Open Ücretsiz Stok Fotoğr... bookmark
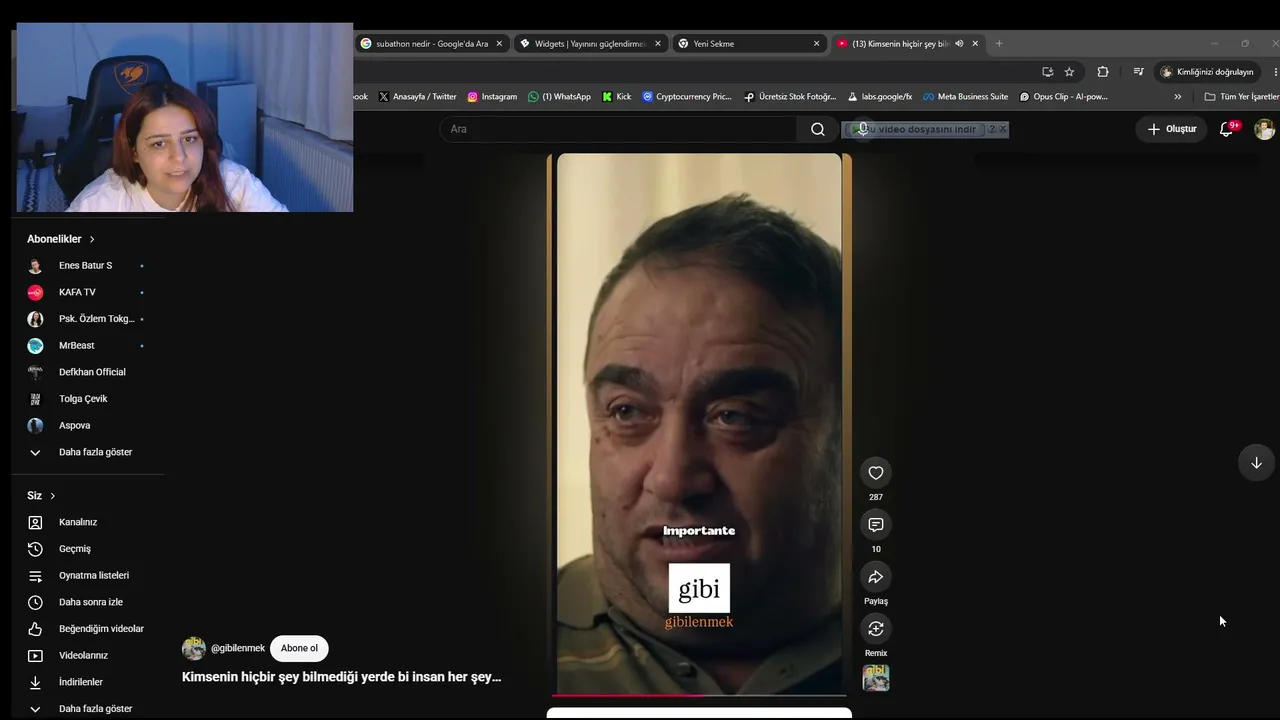Viewport: 1280px width, 720px height. point(790,97)
